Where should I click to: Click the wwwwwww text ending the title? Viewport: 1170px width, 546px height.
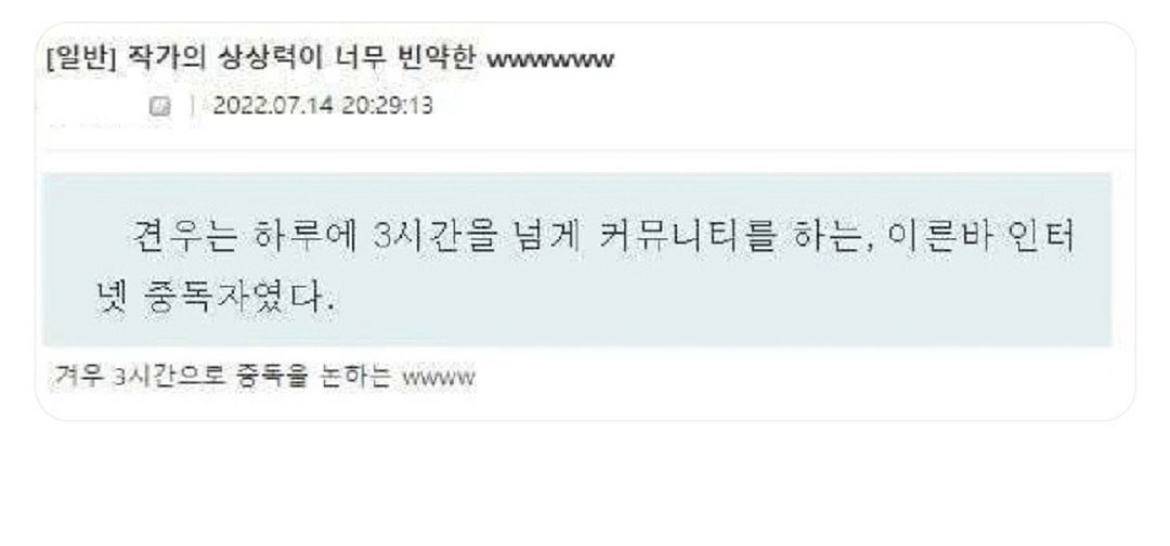point(550,60)
